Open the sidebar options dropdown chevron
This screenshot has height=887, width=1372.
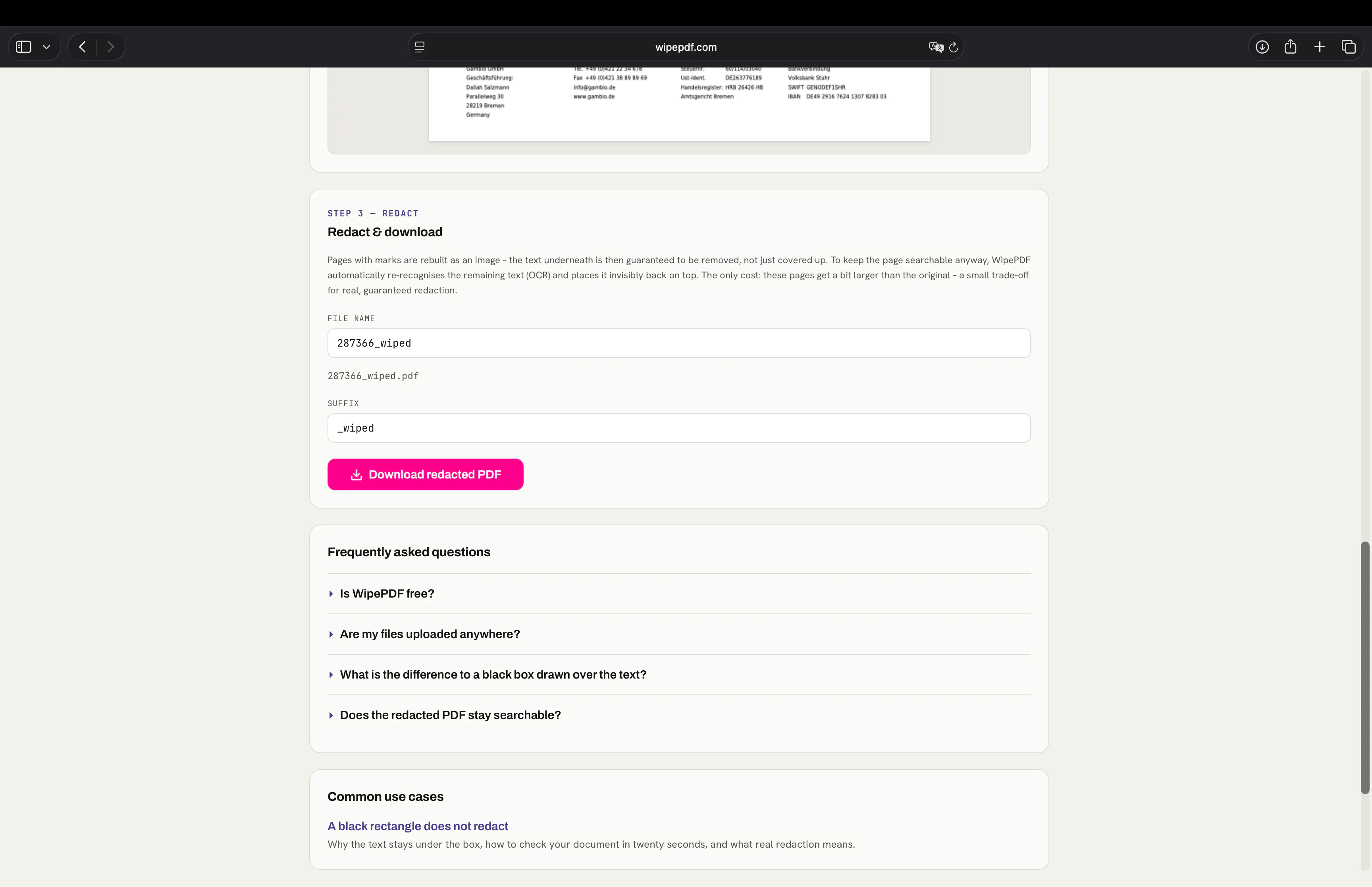(x=46, y=47)
